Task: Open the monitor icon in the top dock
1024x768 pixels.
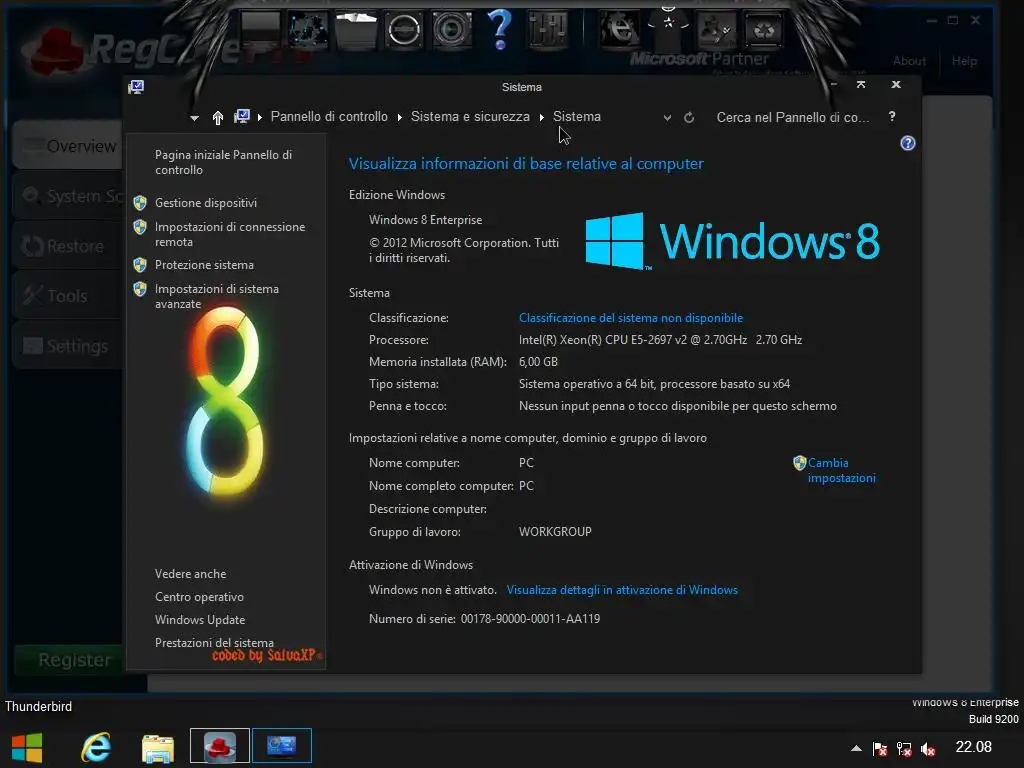Action: coord(260,29)
